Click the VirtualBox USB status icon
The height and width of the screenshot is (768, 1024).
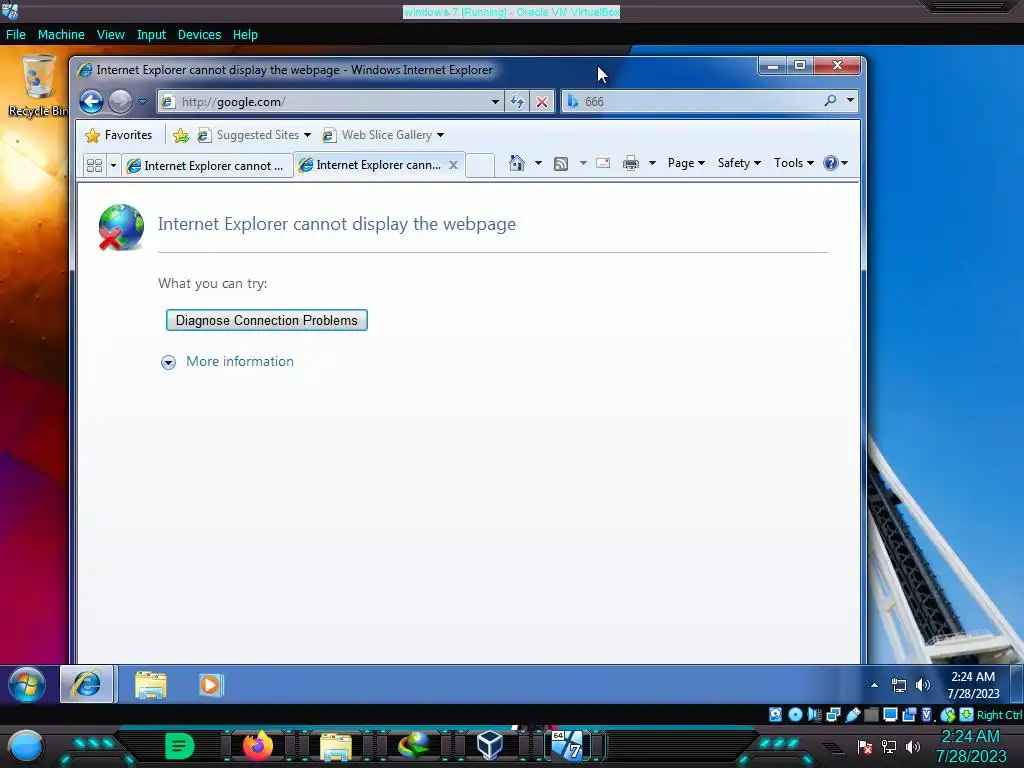(x=852, y=714)
